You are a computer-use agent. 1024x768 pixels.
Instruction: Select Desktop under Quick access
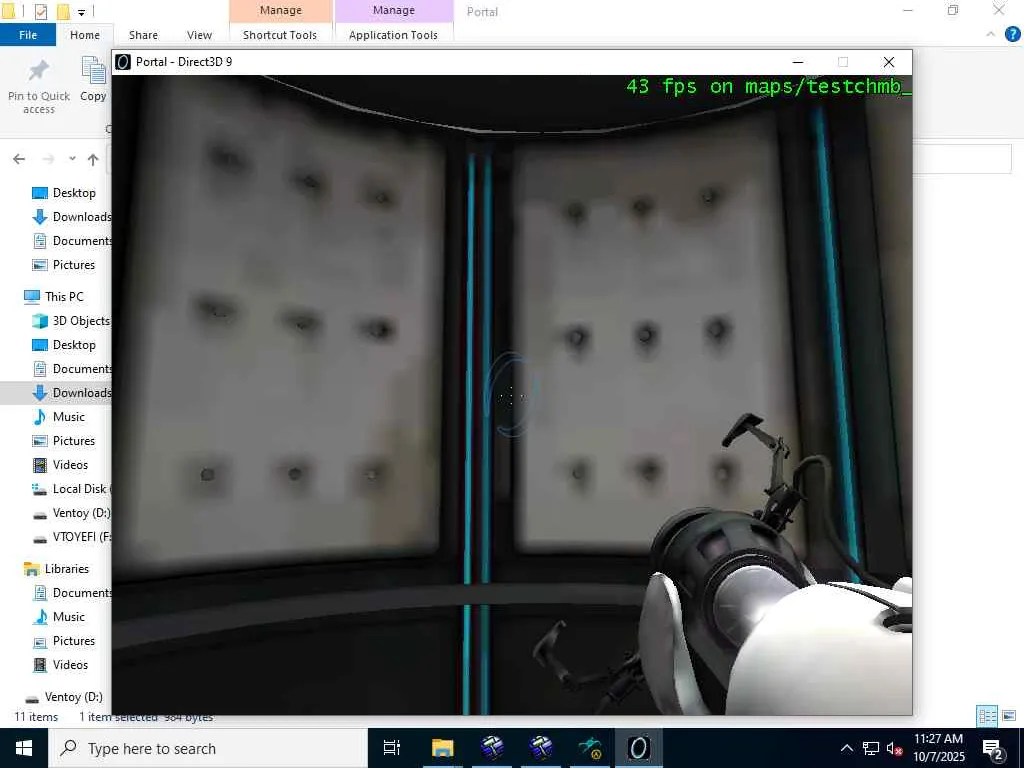tap(74, 193)
